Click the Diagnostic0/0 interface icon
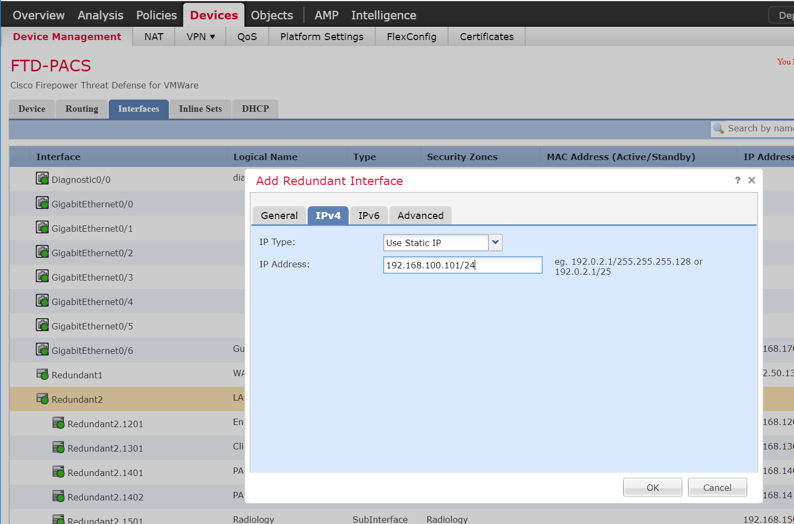This screenshot has height=524, width=794. coord(43,178)
